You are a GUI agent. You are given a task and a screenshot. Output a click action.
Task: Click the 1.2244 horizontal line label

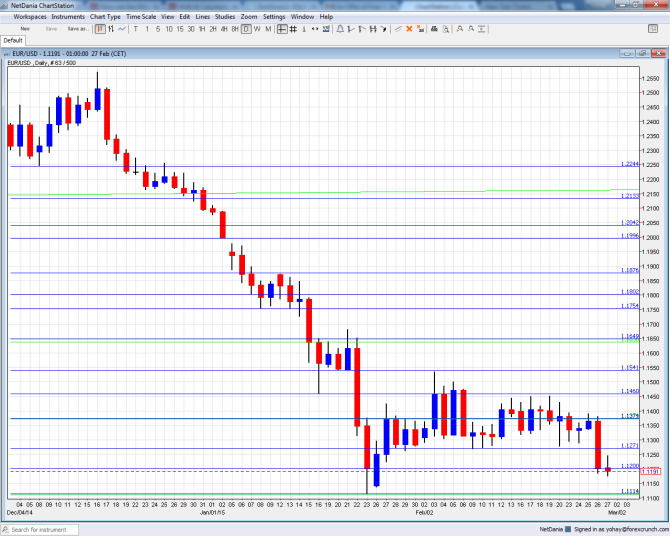(x=630, y=164)
